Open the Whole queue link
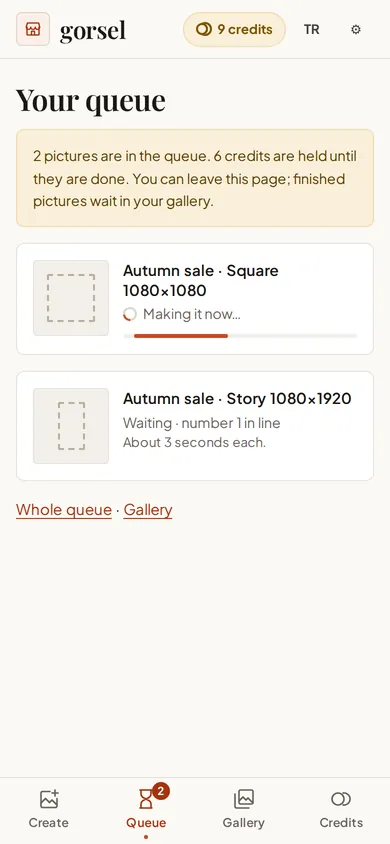The image size is (390, 844). [x=64, y=510]
